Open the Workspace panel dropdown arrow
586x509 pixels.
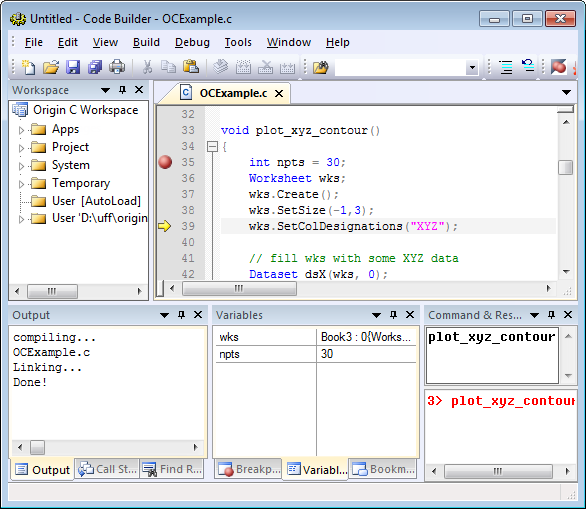tap(105, 90)
